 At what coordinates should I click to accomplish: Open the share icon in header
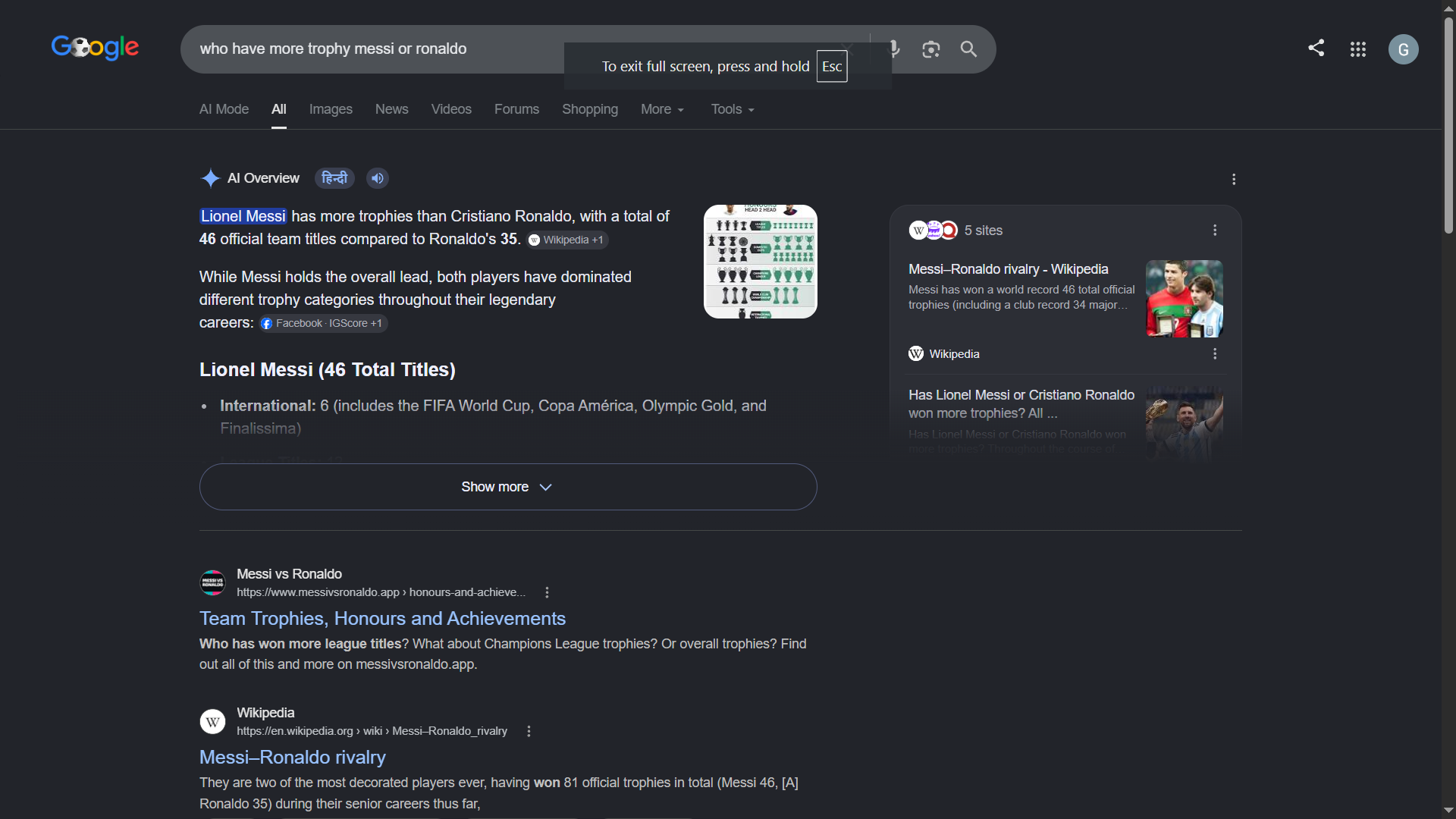(1316, 48)
